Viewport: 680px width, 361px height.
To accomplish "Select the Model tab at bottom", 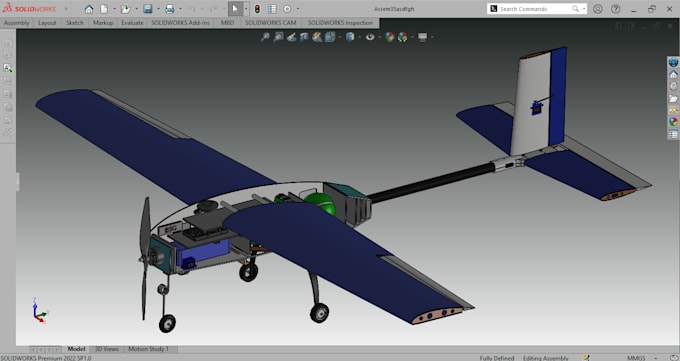I will click(76, 349).
